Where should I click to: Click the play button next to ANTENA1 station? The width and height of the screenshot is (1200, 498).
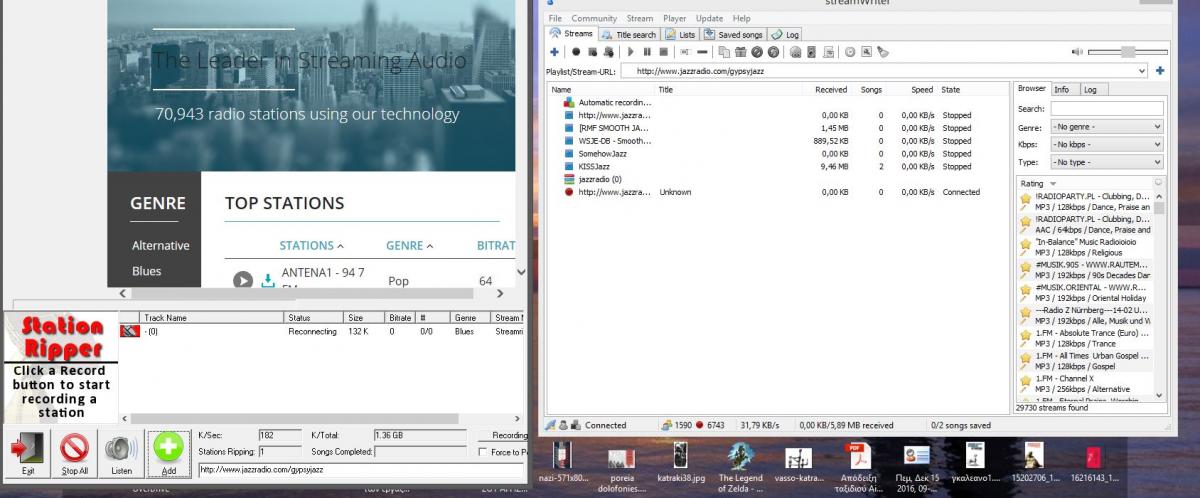tap(242, 282)
